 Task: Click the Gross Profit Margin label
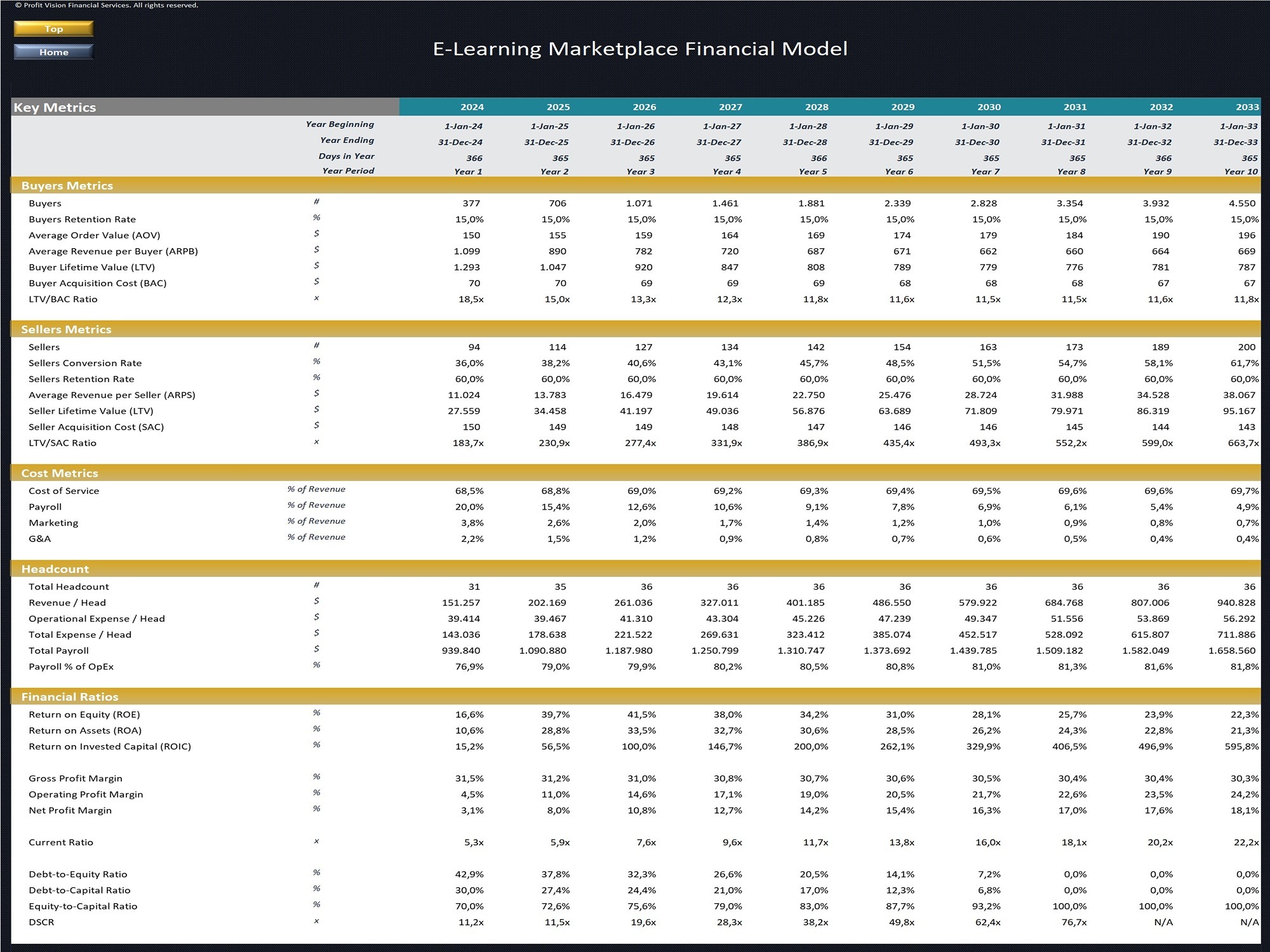(75, 778)
